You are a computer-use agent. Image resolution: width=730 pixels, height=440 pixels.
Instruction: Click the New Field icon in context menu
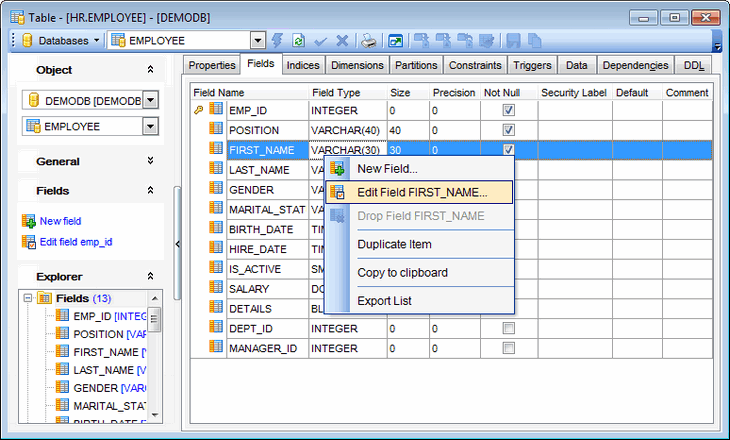337,169
